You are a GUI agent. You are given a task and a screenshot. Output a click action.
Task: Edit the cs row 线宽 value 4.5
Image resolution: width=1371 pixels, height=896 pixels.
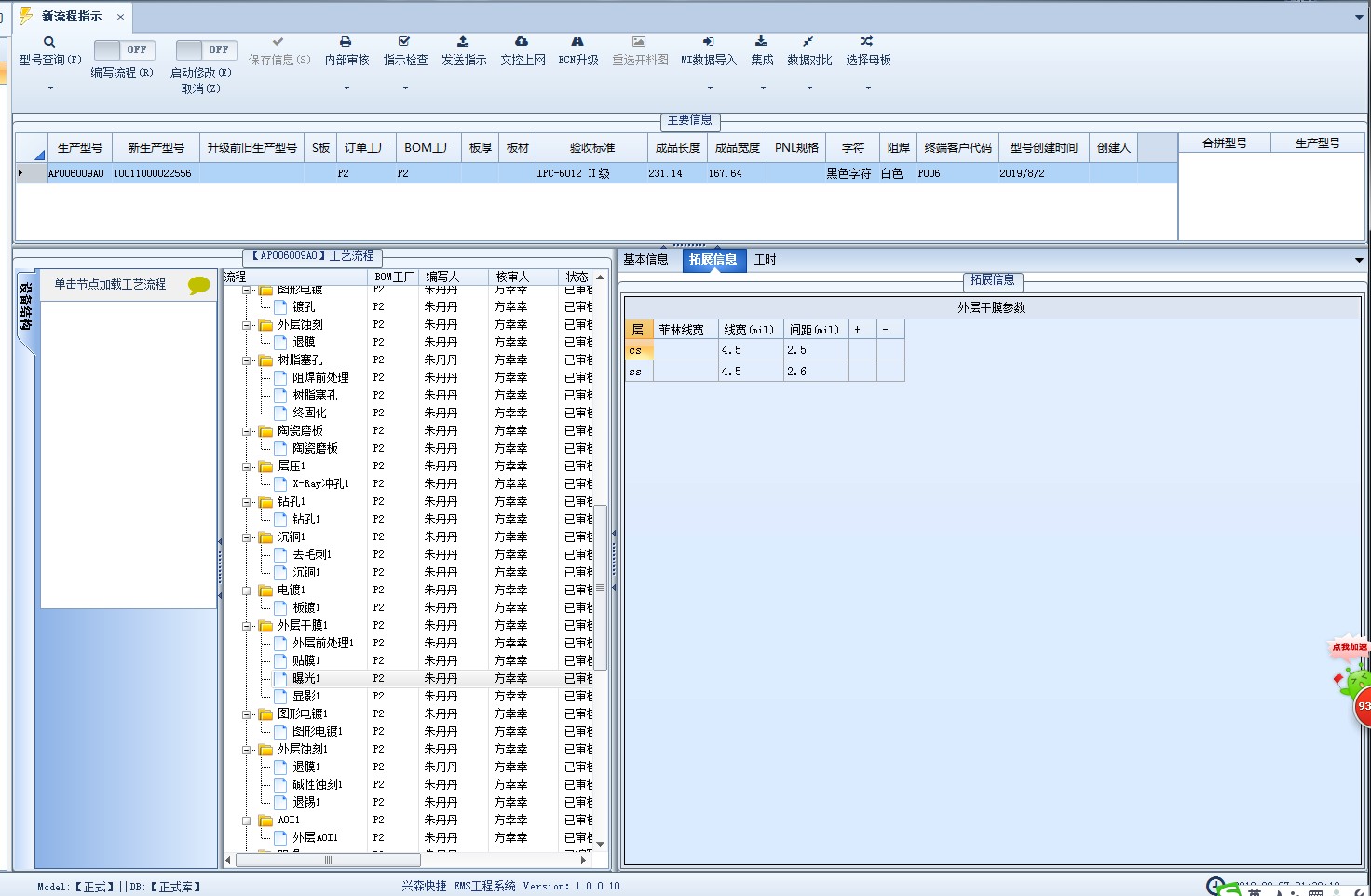(x=751, y=350)
